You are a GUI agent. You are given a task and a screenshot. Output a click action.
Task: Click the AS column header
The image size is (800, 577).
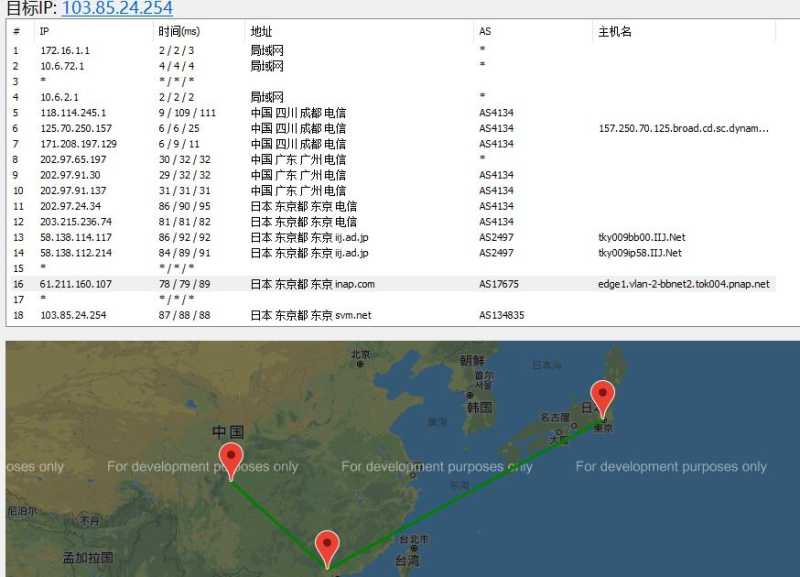point(485,31)
